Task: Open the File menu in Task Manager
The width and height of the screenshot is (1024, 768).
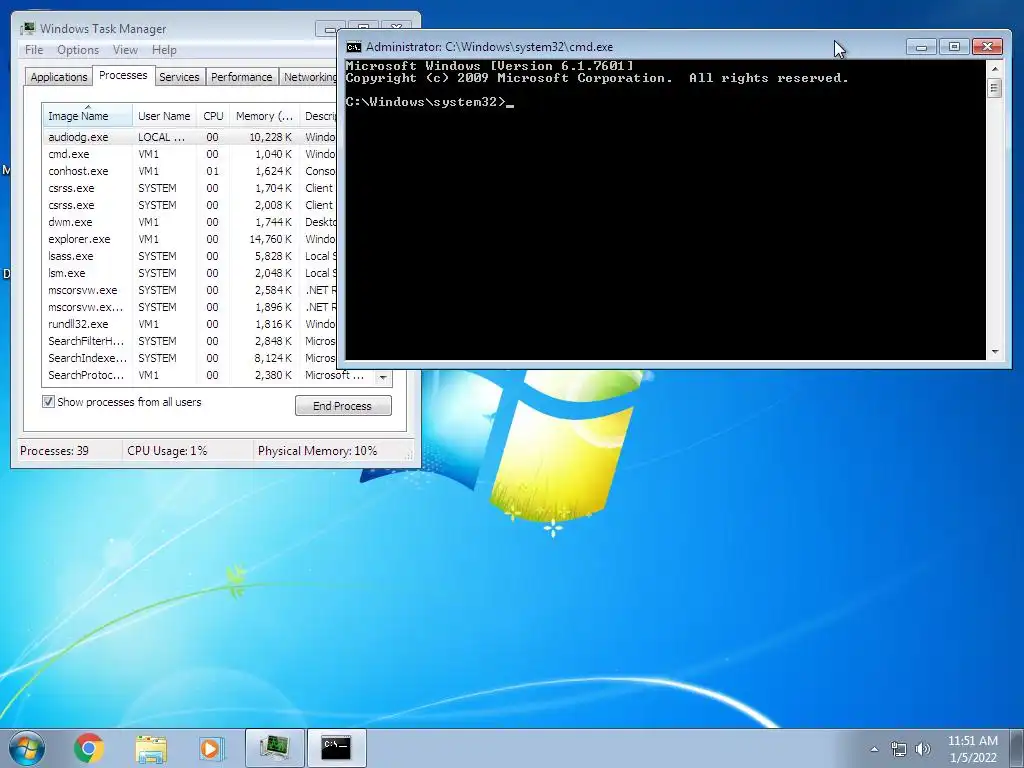Action: 34,50
